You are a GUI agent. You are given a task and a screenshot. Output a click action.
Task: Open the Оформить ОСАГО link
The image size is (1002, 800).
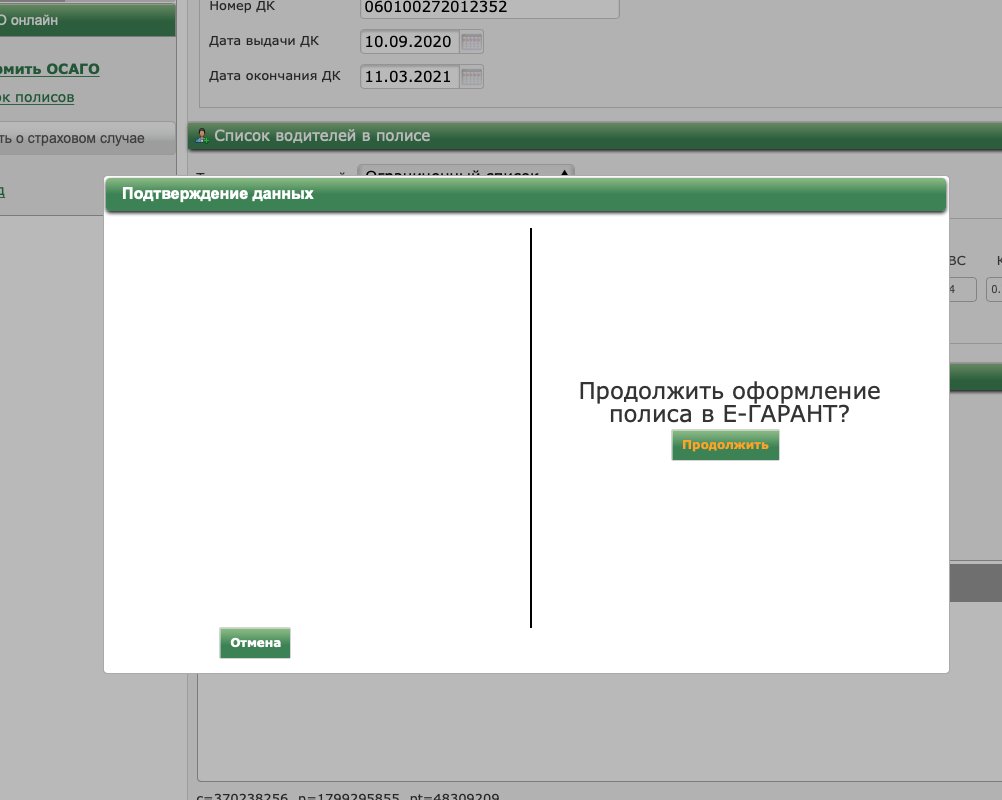pyautogui.click(x=50, y=69)
